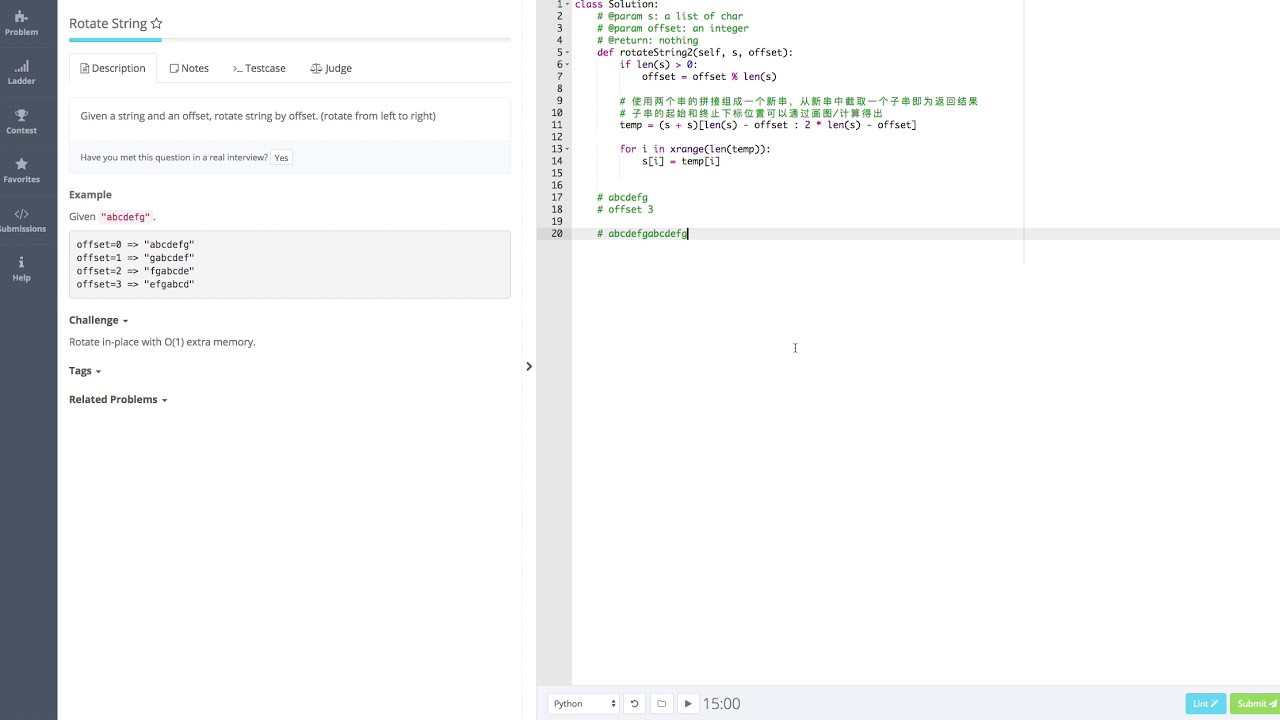1280x720 pixels.
Task: Fold the if len(s) block
Action: (x=569, y=64)
